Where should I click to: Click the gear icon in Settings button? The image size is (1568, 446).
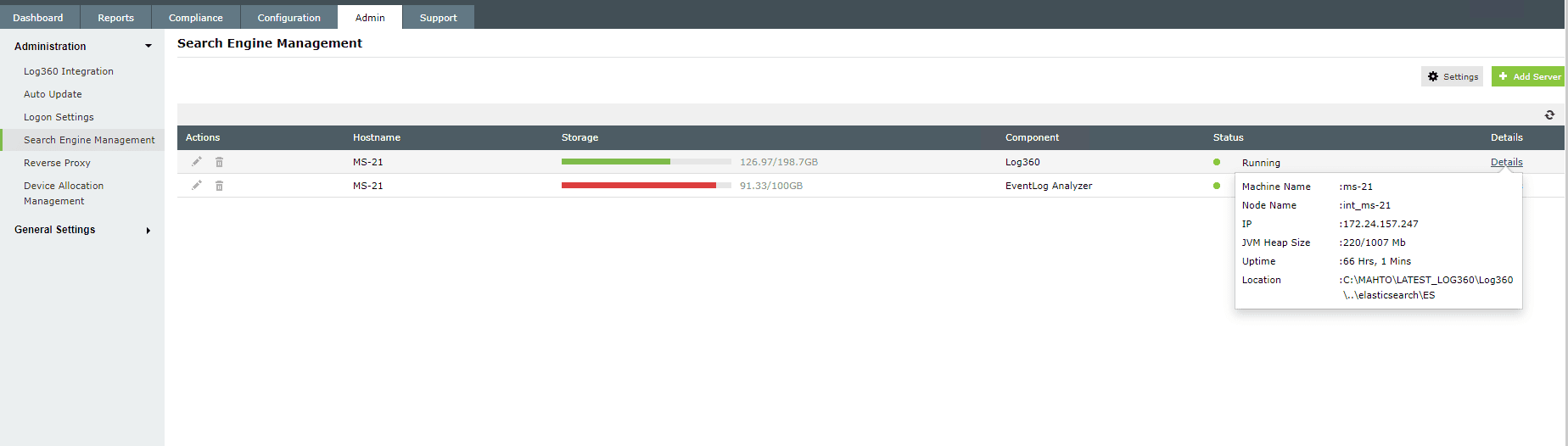click(1433, 76)
